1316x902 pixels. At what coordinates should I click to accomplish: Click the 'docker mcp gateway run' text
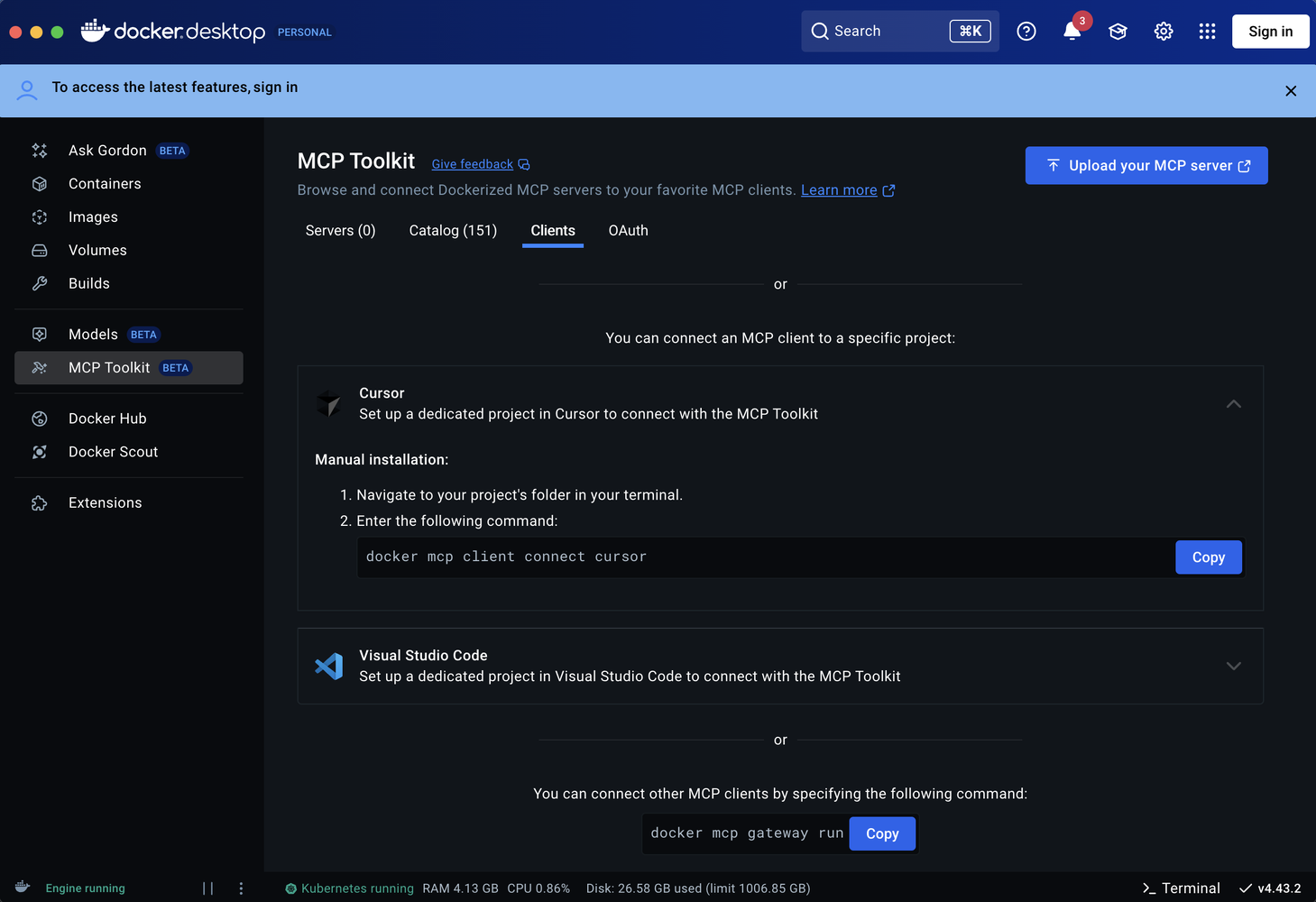tap(747, 833)
